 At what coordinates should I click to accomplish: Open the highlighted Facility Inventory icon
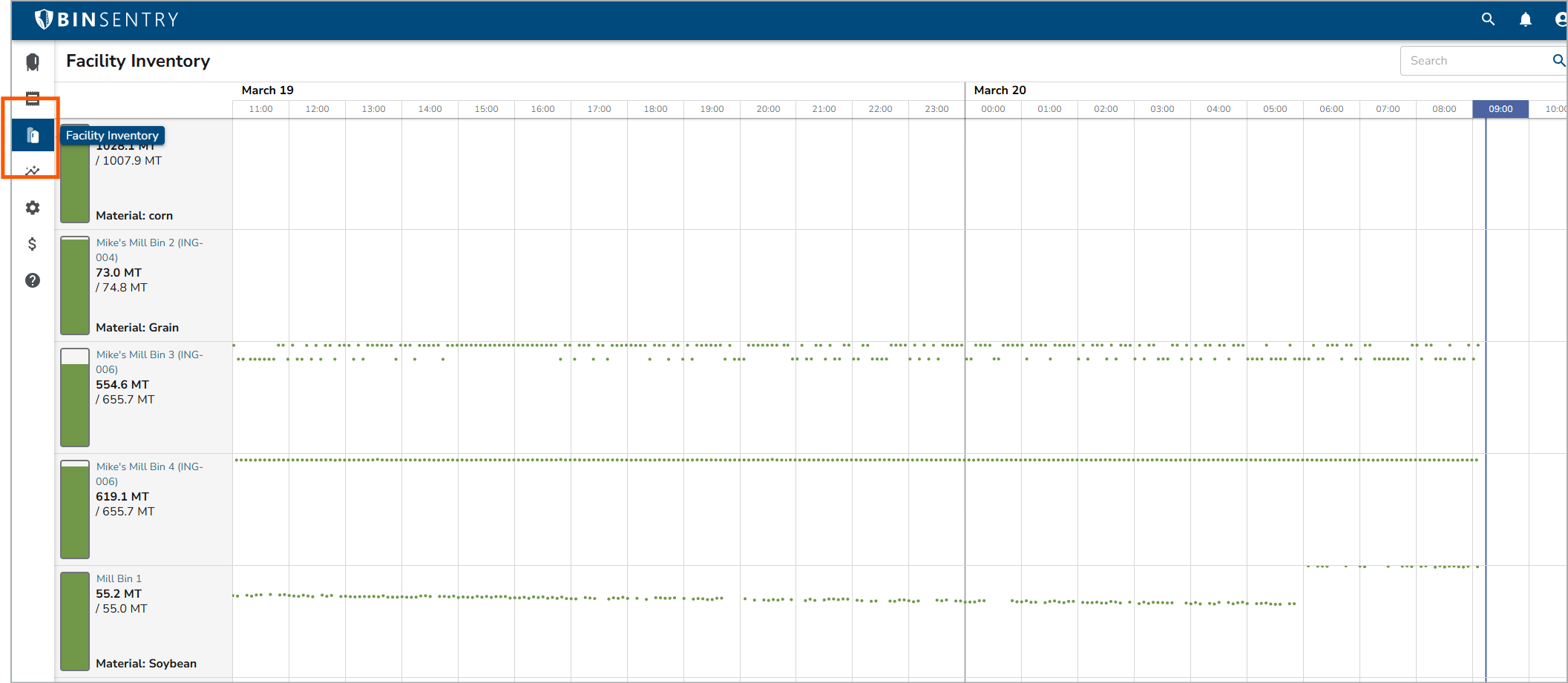[x=32, y=135]
